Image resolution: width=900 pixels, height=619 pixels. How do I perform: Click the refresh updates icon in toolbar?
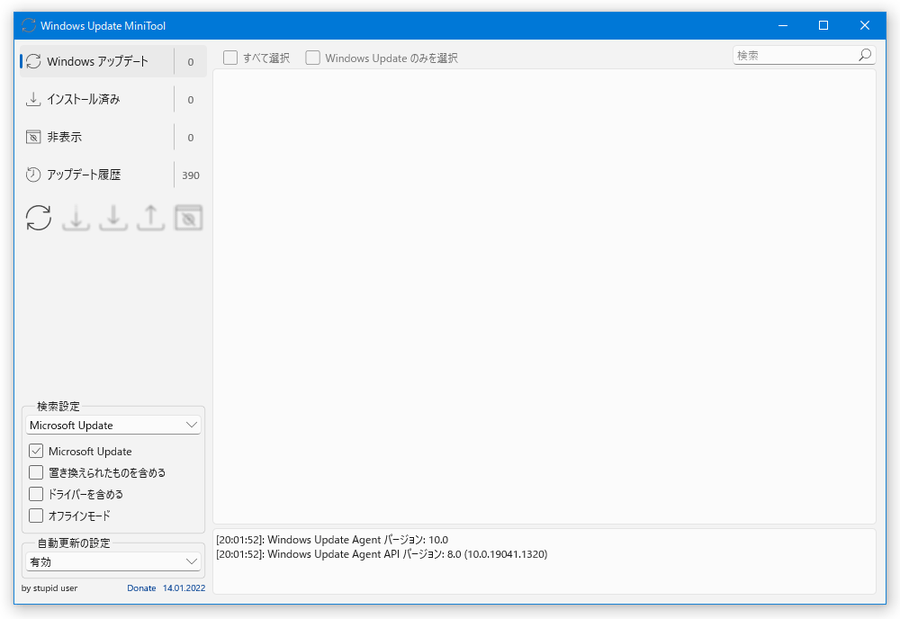[x=38, y=218]
